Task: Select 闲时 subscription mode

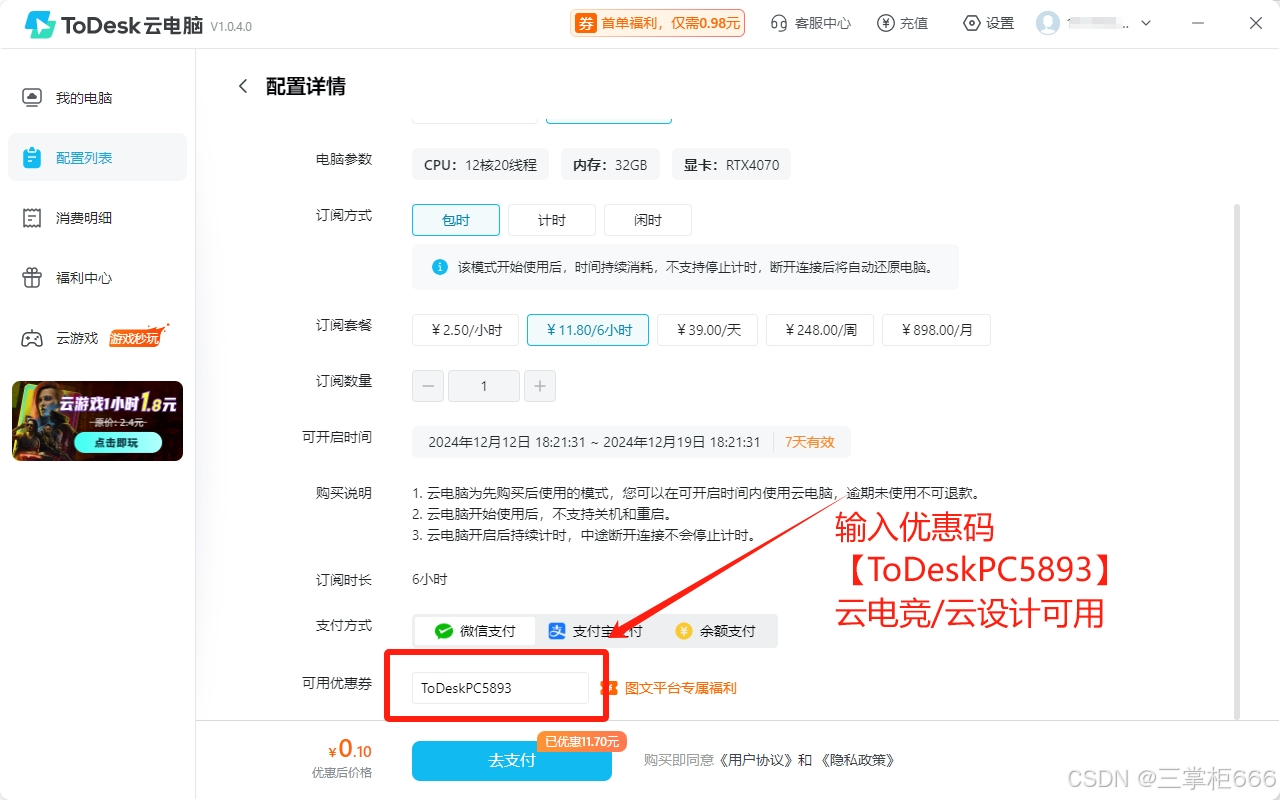Action: tap(648, 220)
